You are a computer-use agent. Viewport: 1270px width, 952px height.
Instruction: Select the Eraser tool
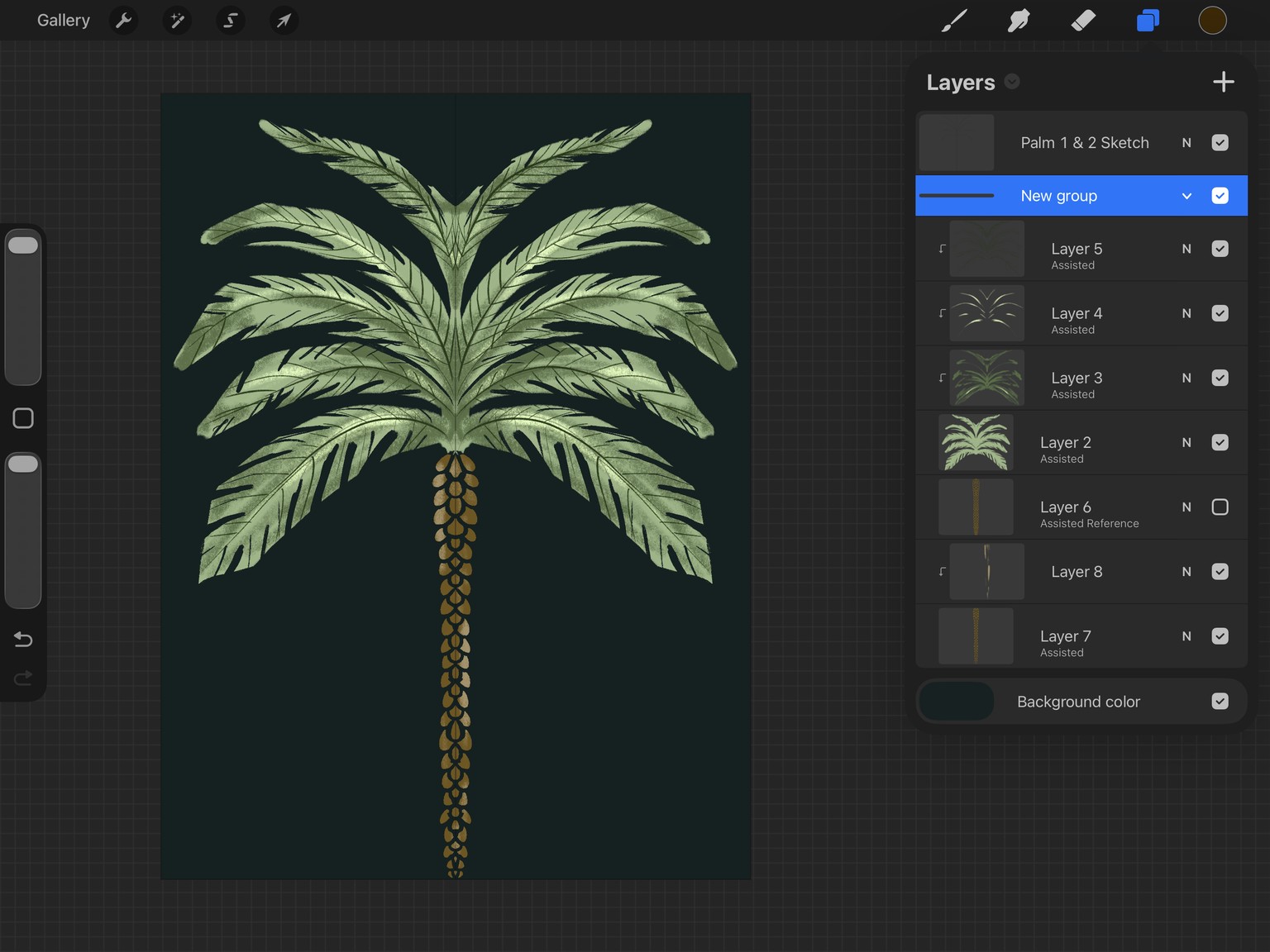(1083, 20)
